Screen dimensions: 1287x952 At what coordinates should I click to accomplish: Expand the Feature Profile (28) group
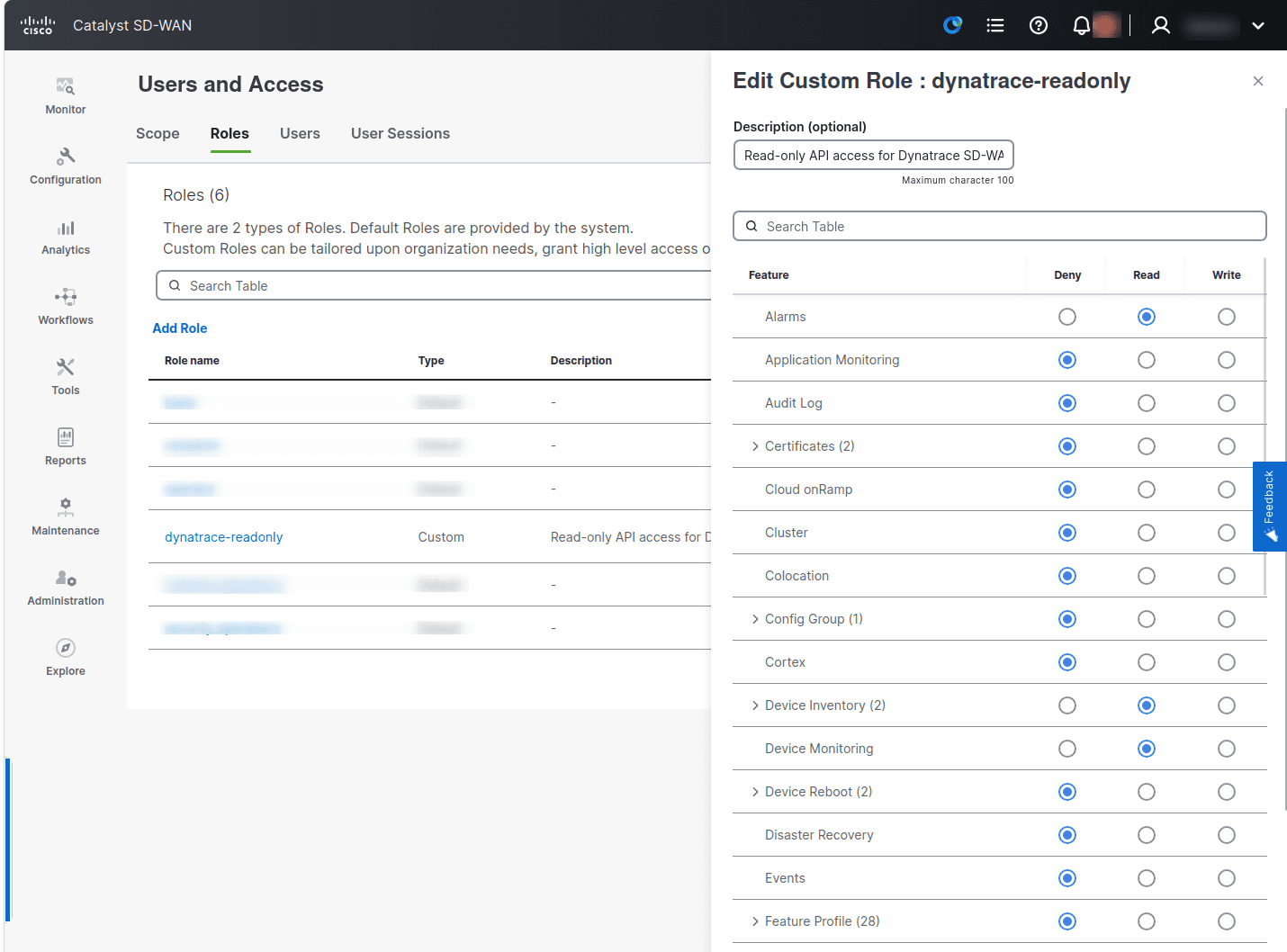point(755,921)
